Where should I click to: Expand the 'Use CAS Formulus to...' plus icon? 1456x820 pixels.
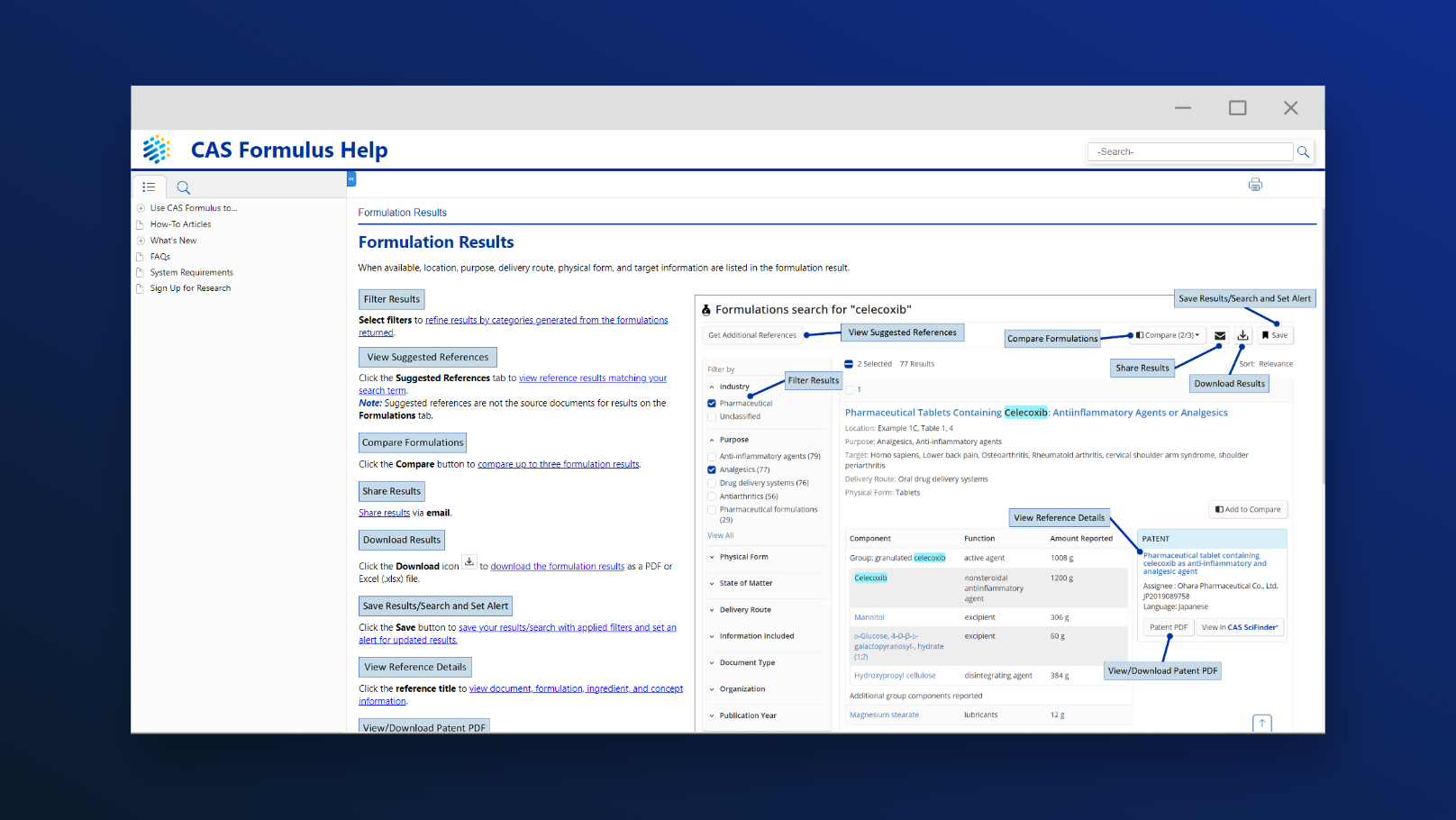[x=141, y=208]
